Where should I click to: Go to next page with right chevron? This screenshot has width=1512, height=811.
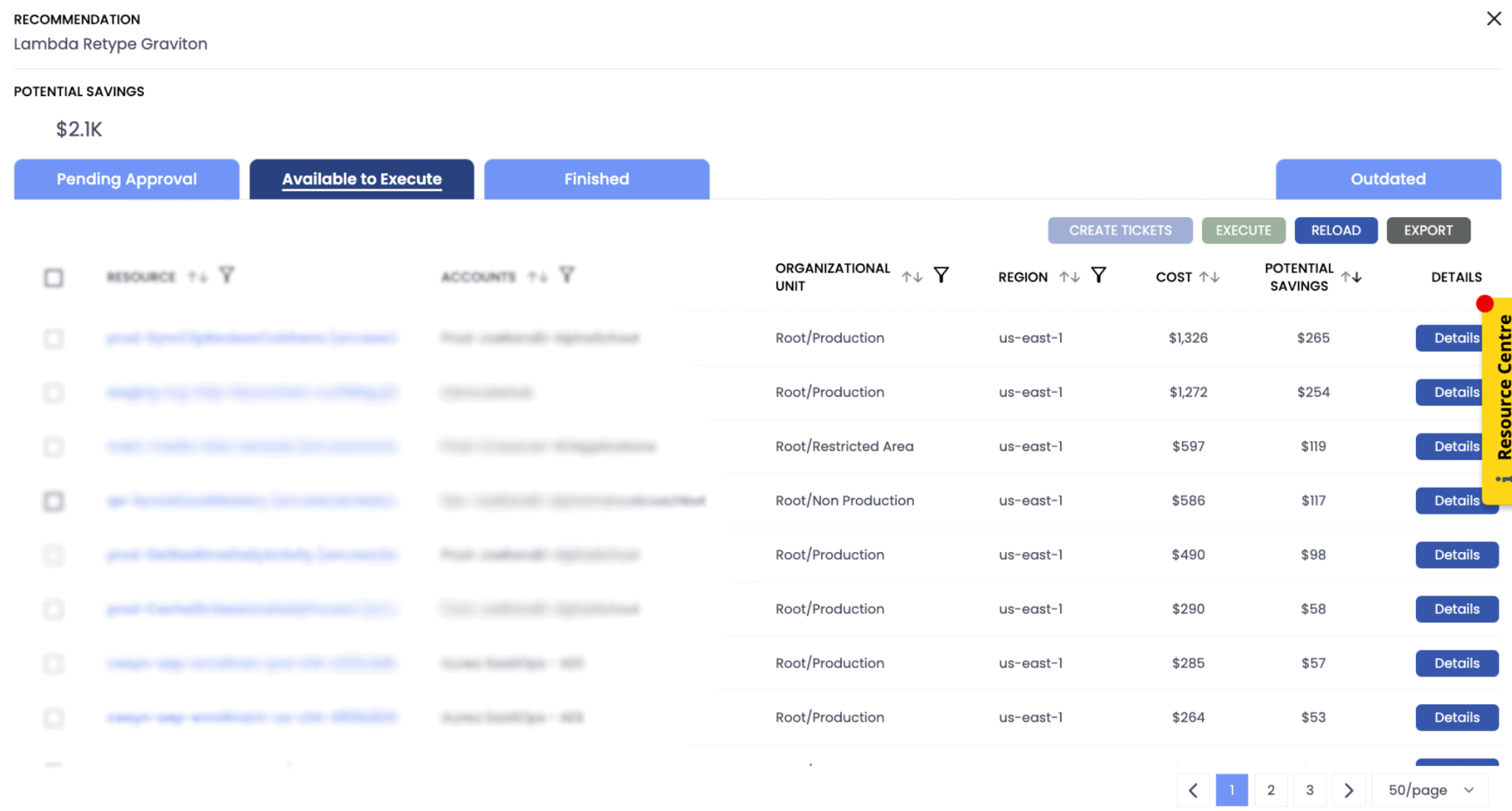point(1349,790)
